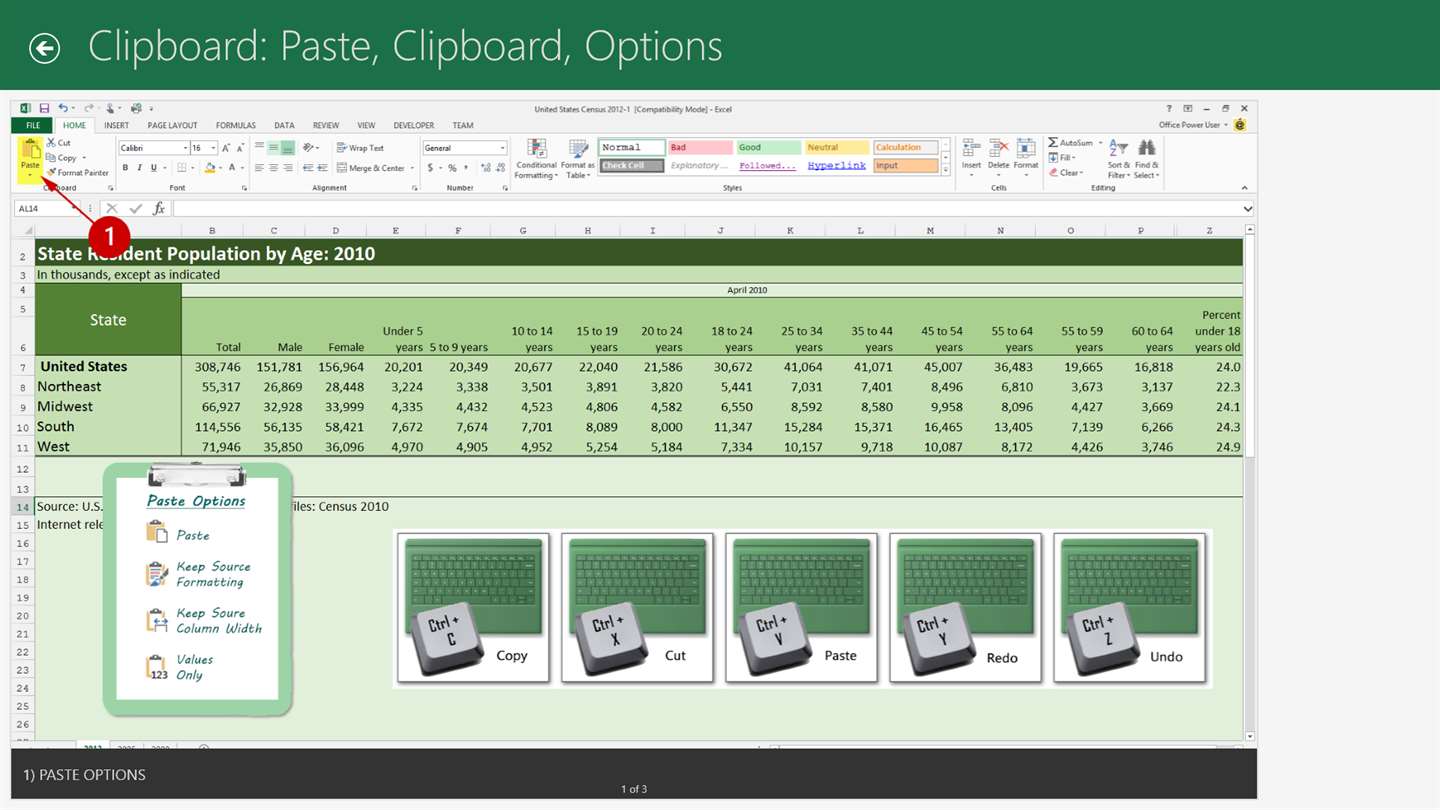Click the Decrease Font Size icon
The height and width of the screenshot is (810, 1440).
241,148
